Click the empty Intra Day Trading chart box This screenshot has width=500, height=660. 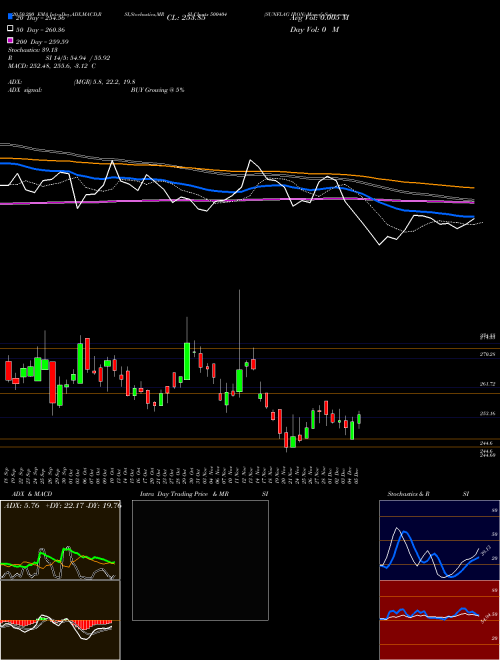(x=200, y=560)
